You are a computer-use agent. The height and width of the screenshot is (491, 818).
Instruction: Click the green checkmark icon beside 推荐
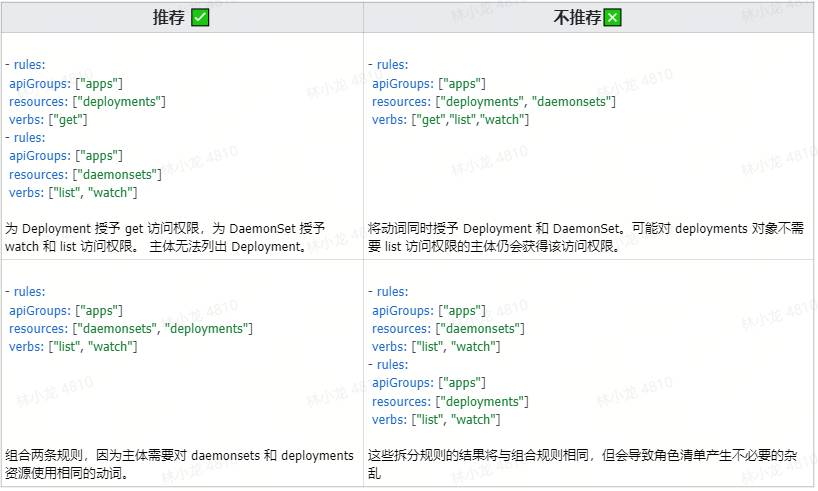tap(200, 18)
